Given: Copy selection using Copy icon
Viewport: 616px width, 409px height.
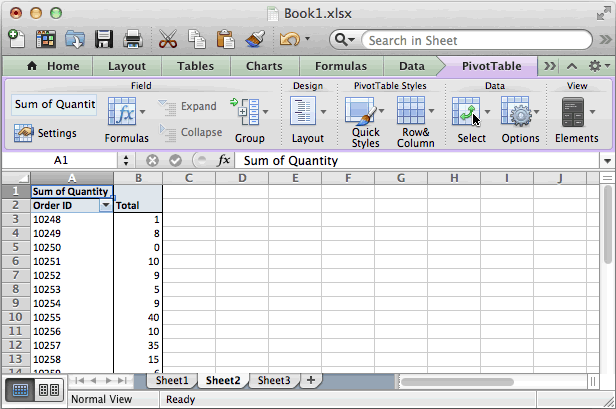Looking at the screenshot, I should coord(197,39).
